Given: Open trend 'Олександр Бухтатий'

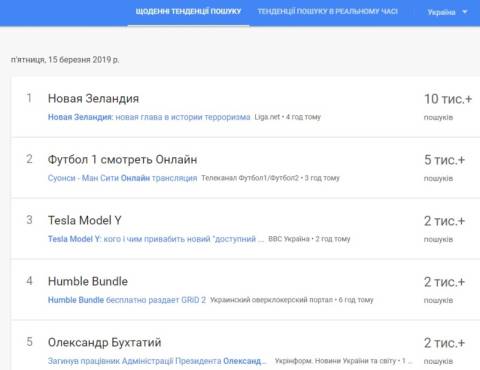Looking at the screenshot, I should point(104,342).
